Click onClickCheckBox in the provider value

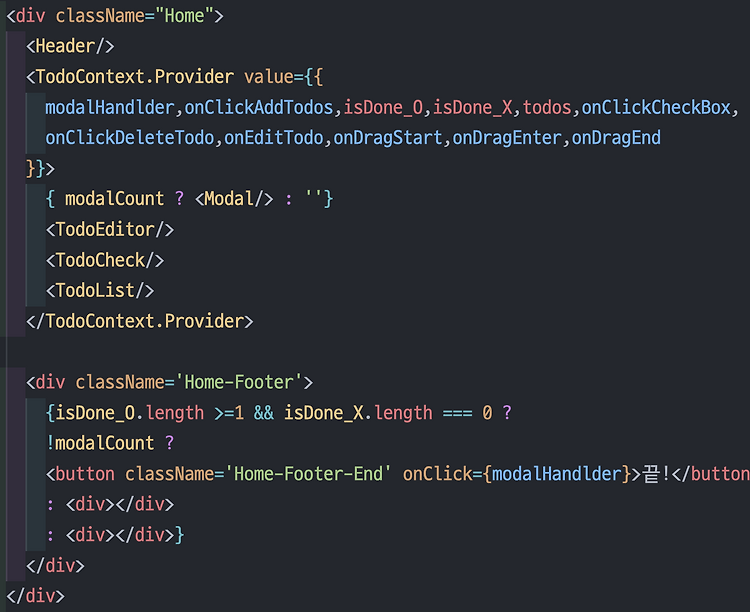point(656,108)
